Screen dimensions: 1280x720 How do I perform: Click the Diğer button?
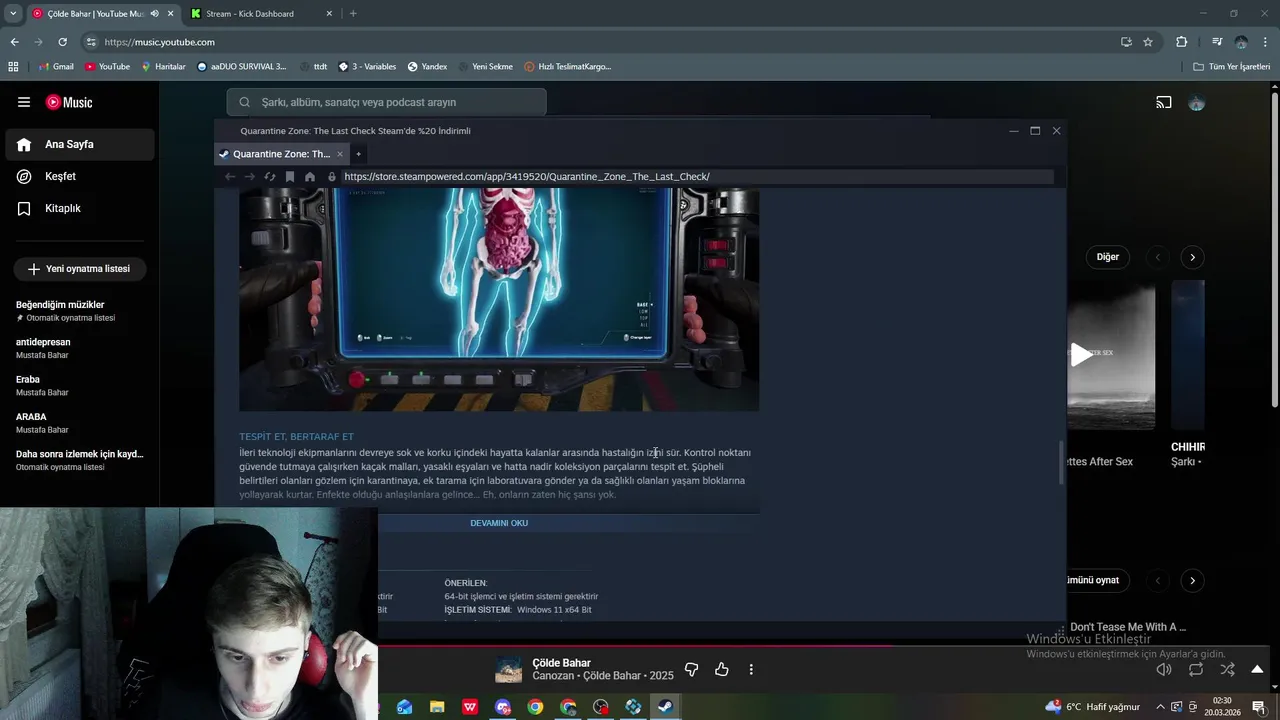(x=1108, y=257)
